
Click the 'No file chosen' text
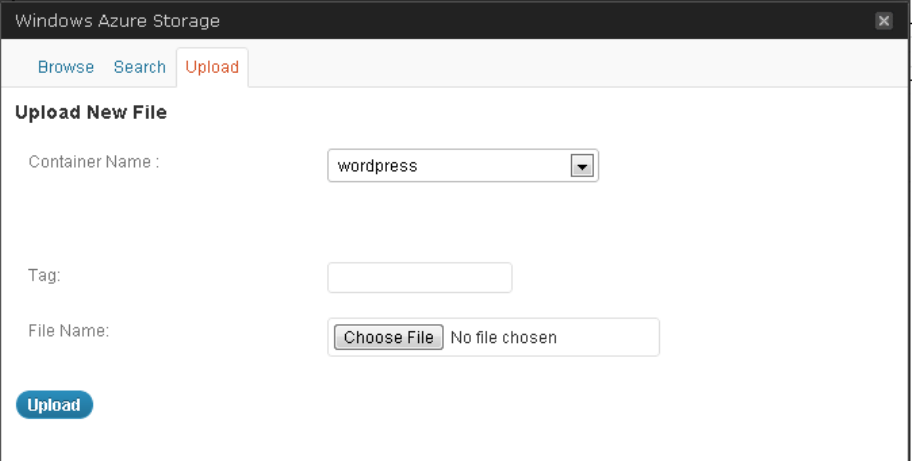[503, 338]
